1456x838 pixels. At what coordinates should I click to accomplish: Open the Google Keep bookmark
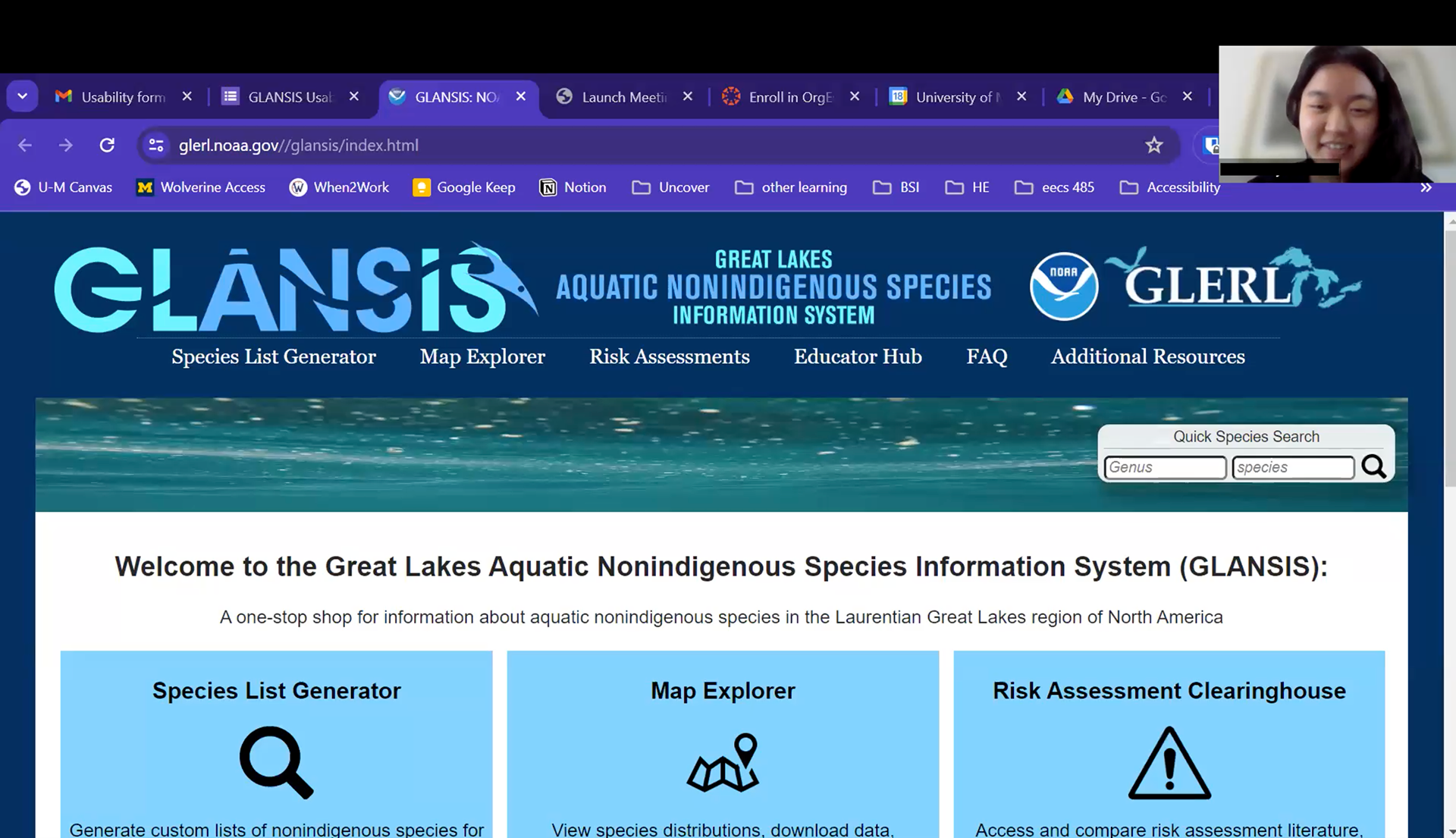(x=464, y=187)
